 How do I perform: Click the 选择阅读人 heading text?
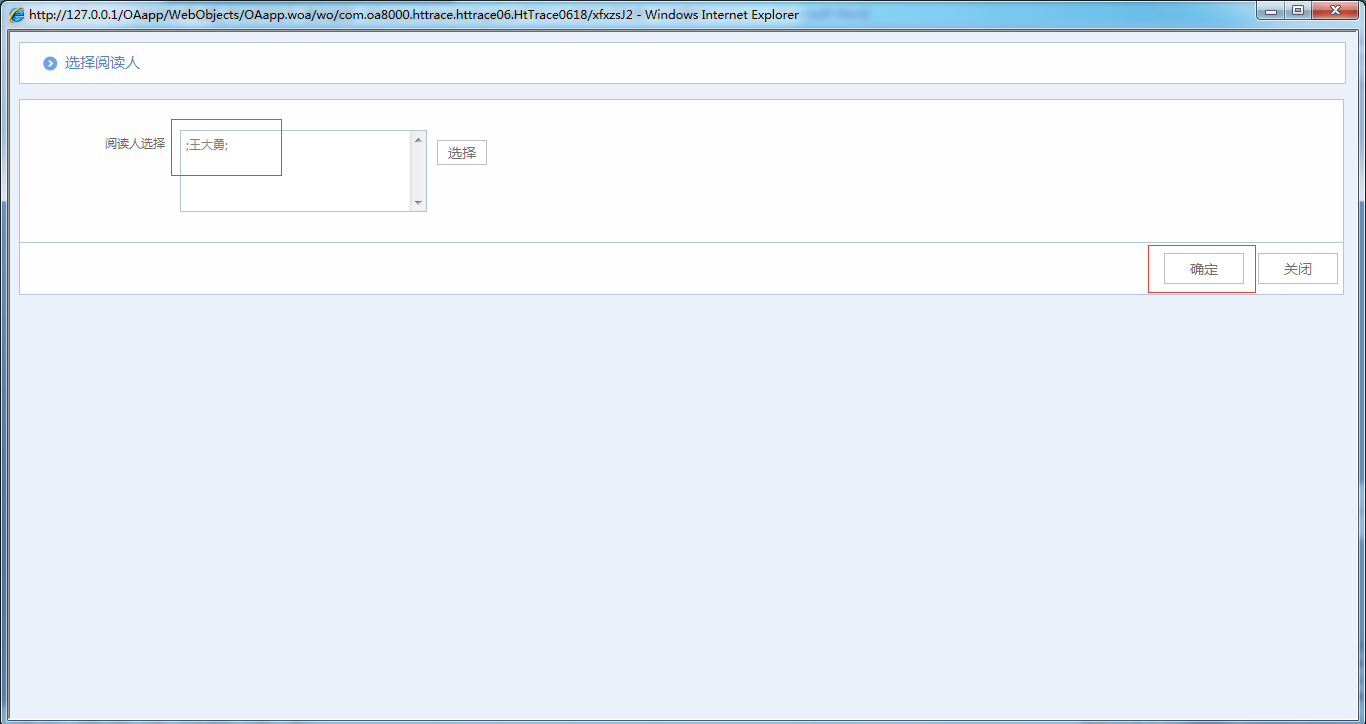[102, 63]
